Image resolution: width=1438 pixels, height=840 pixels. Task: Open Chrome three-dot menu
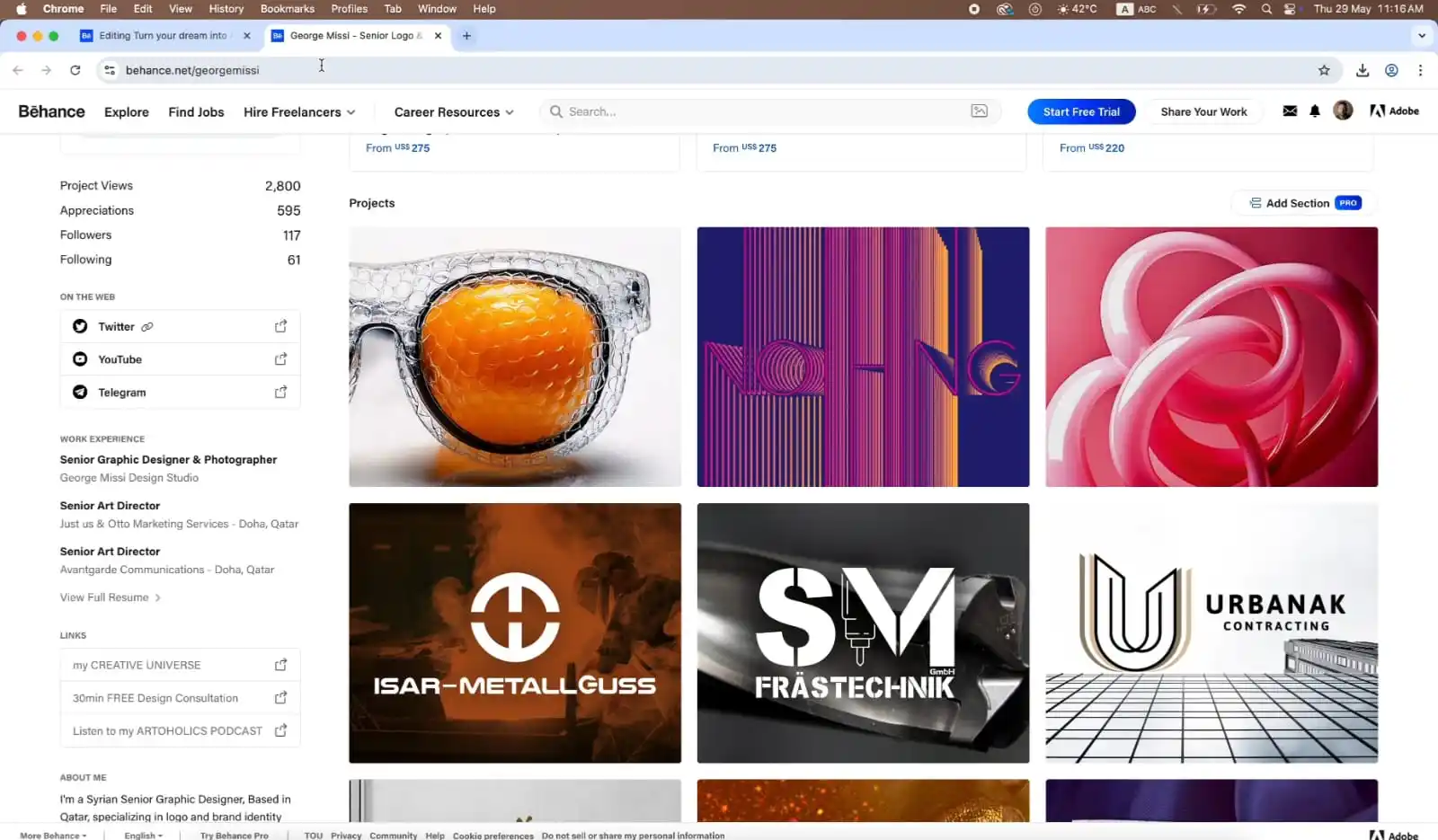pyautogui.click(x=1420, y=70)
